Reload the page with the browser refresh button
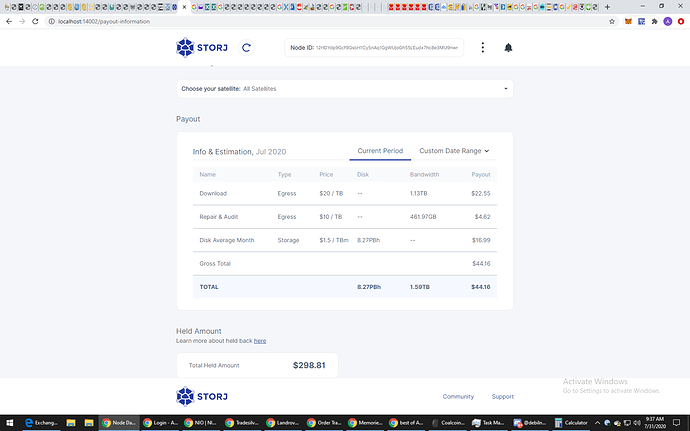This screenshot has height=431, width=690. (x=34, y=21)
